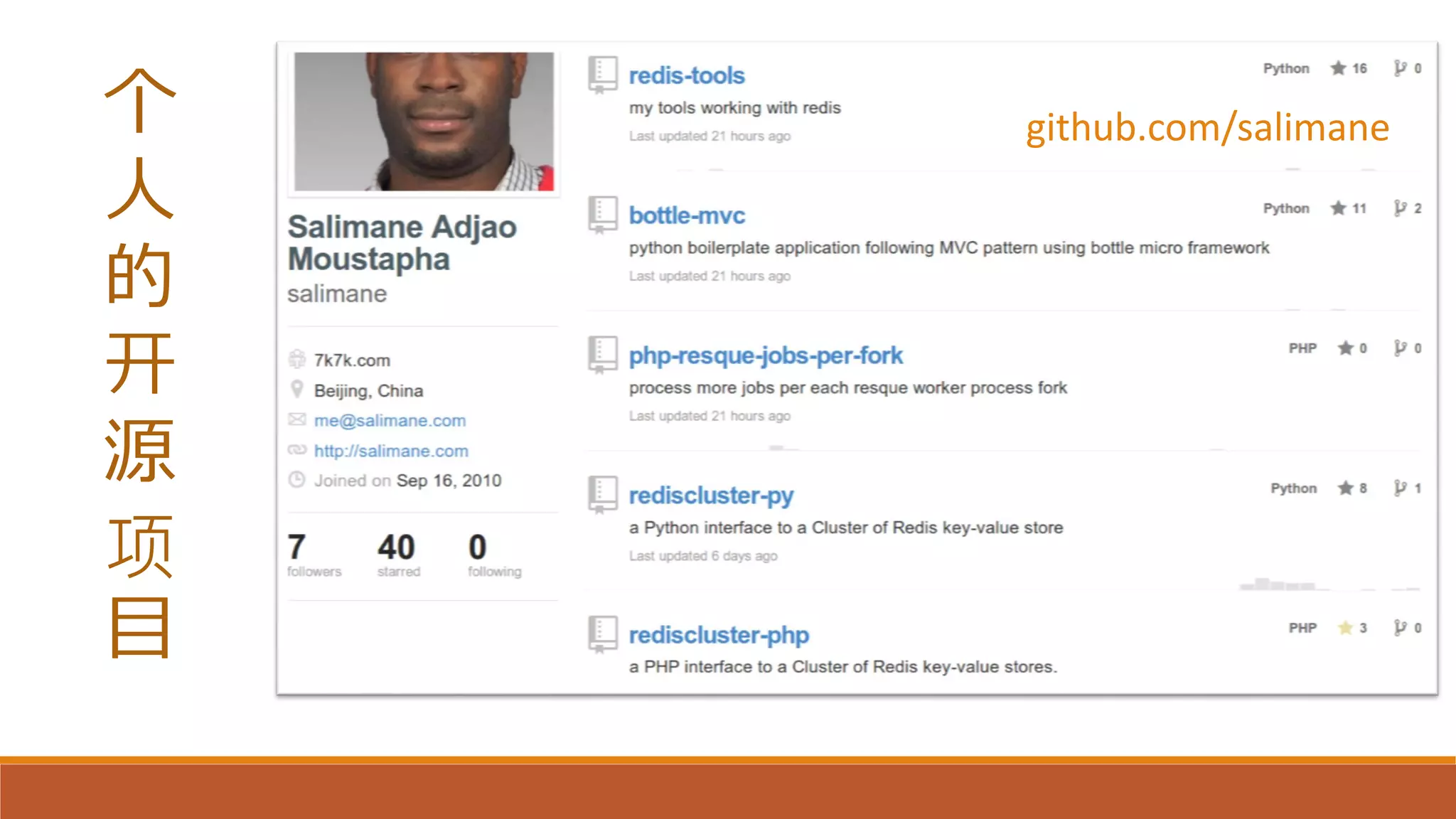Visit the http://salimane.com website link
The height and width of the screenshot is (819, 1456).
tap(391, 451)
